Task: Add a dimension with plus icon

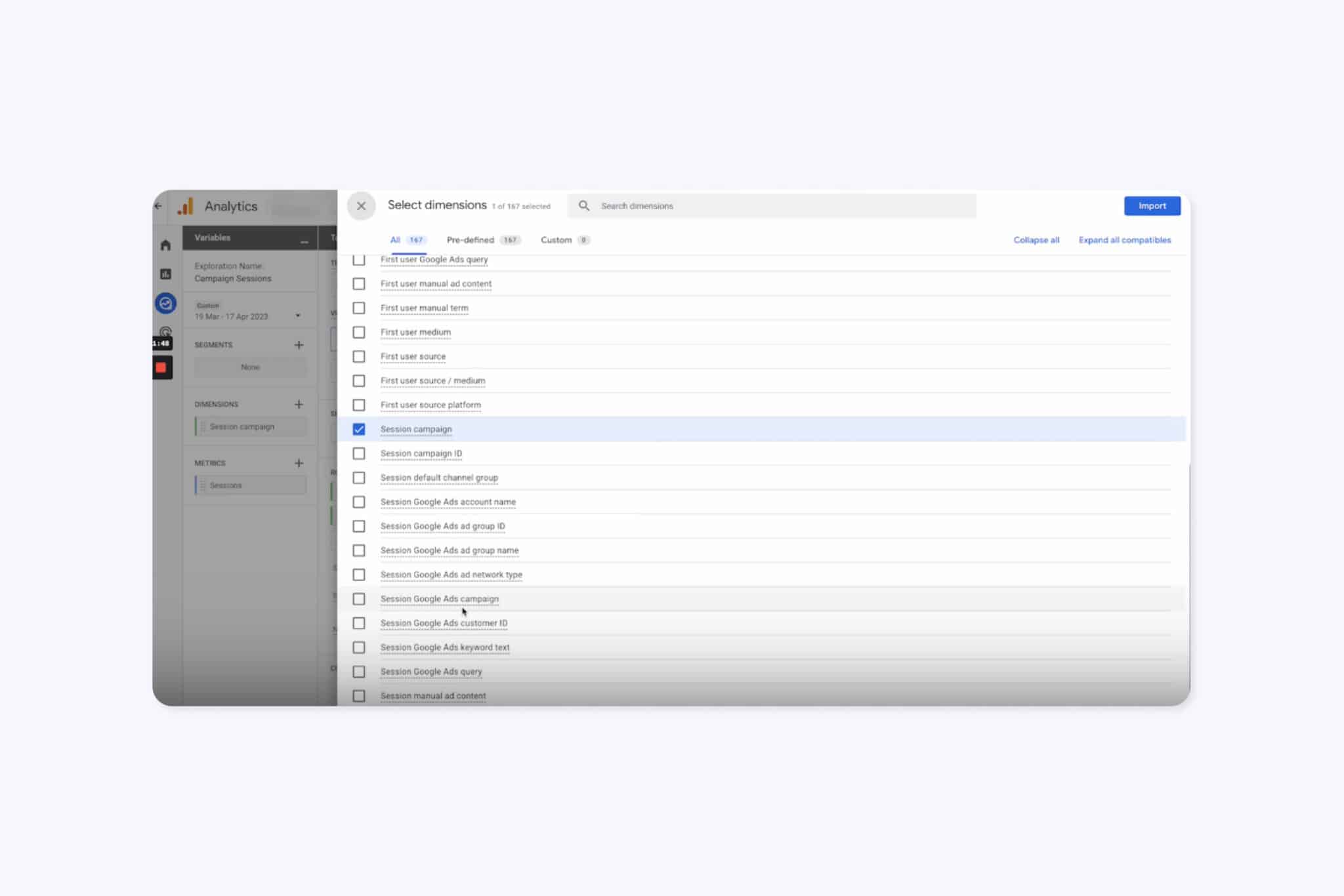Action: pyautogui.click(x=299, y=405)
